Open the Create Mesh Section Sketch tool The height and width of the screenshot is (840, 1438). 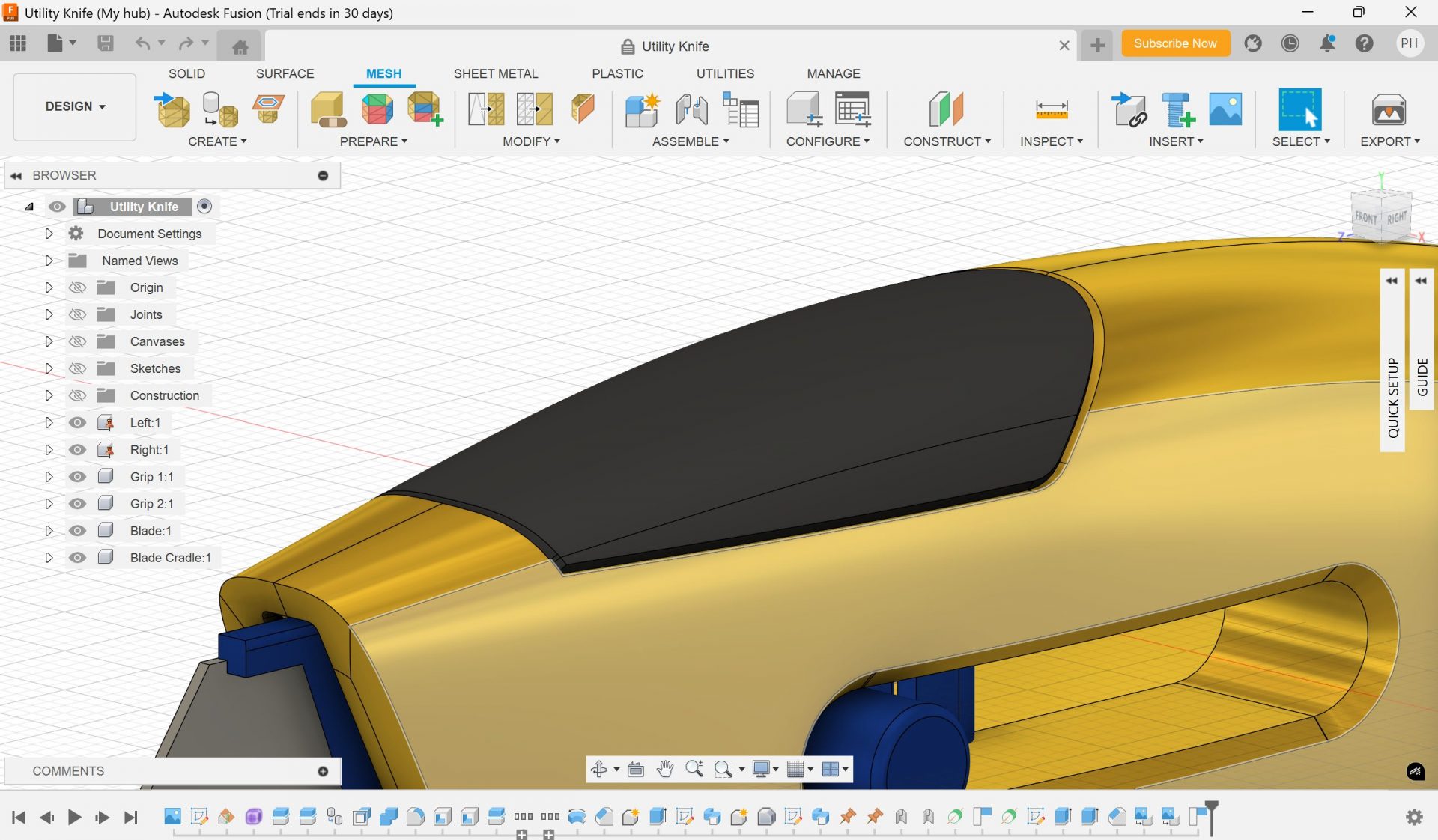[268, 109]
